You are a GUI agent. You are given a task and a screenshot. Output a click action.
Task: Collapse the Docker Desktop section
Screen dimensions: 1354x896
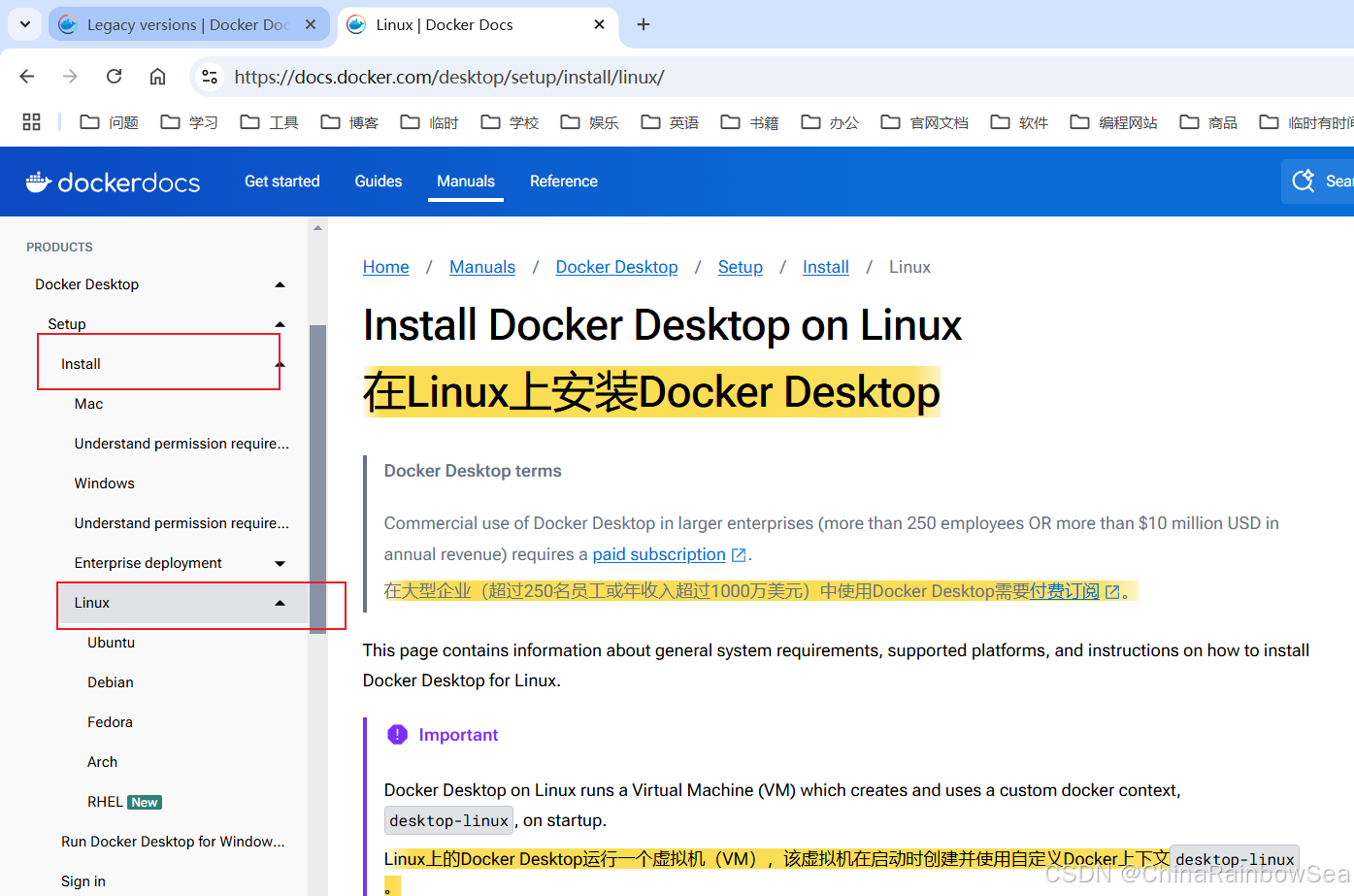pyautogui.click(x=280, y=283)
